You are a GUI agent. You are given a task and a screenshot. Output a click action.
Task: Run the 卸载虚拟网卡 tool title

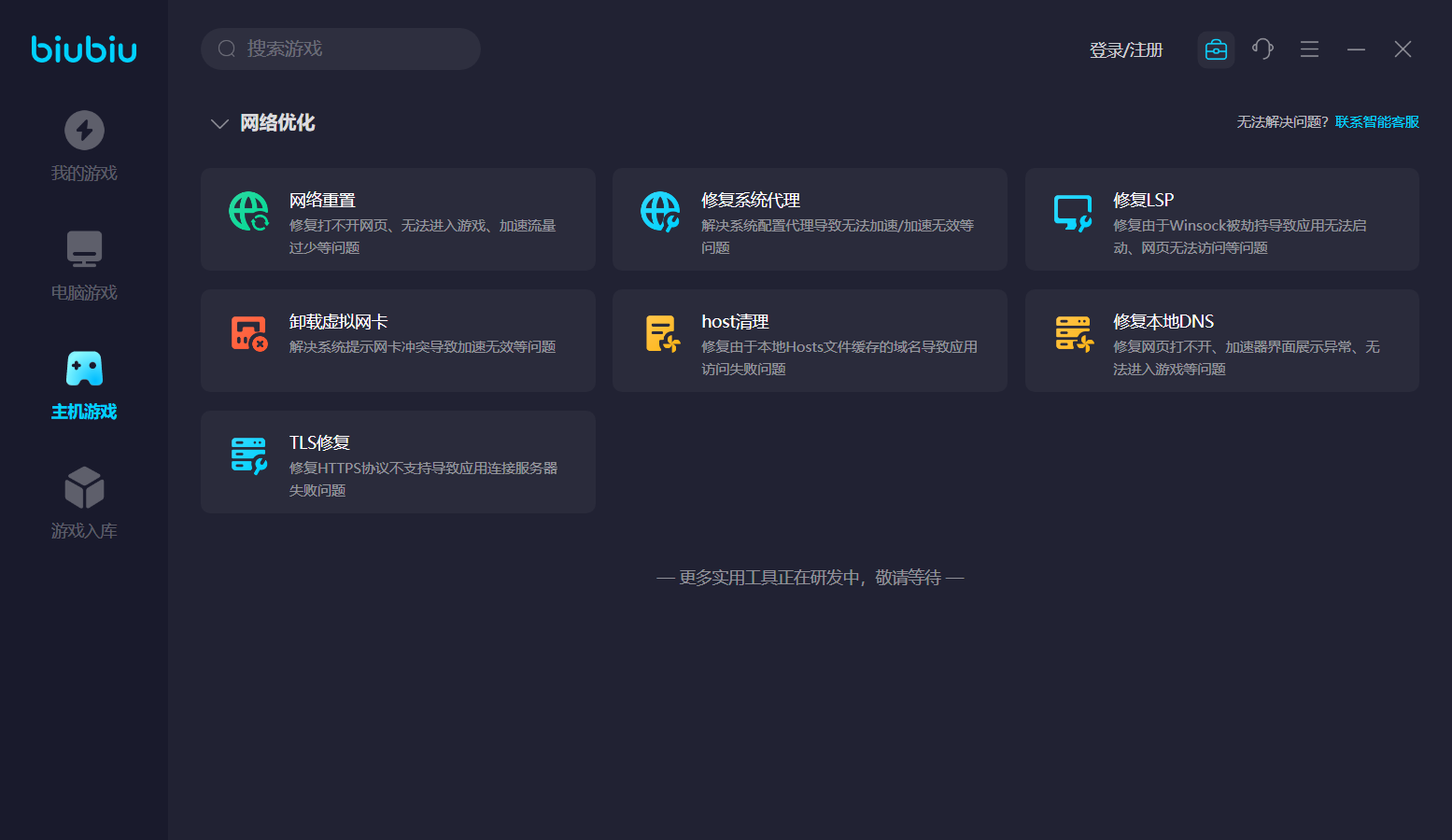(x=338, y=322)
